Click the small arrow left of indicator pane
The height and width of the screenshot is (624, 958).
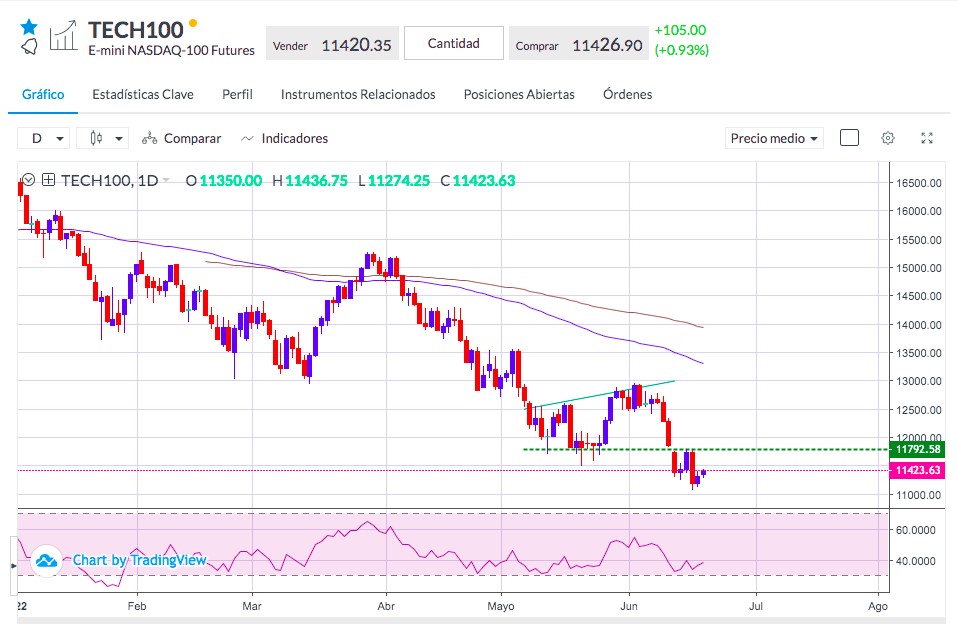pos(13,566)
